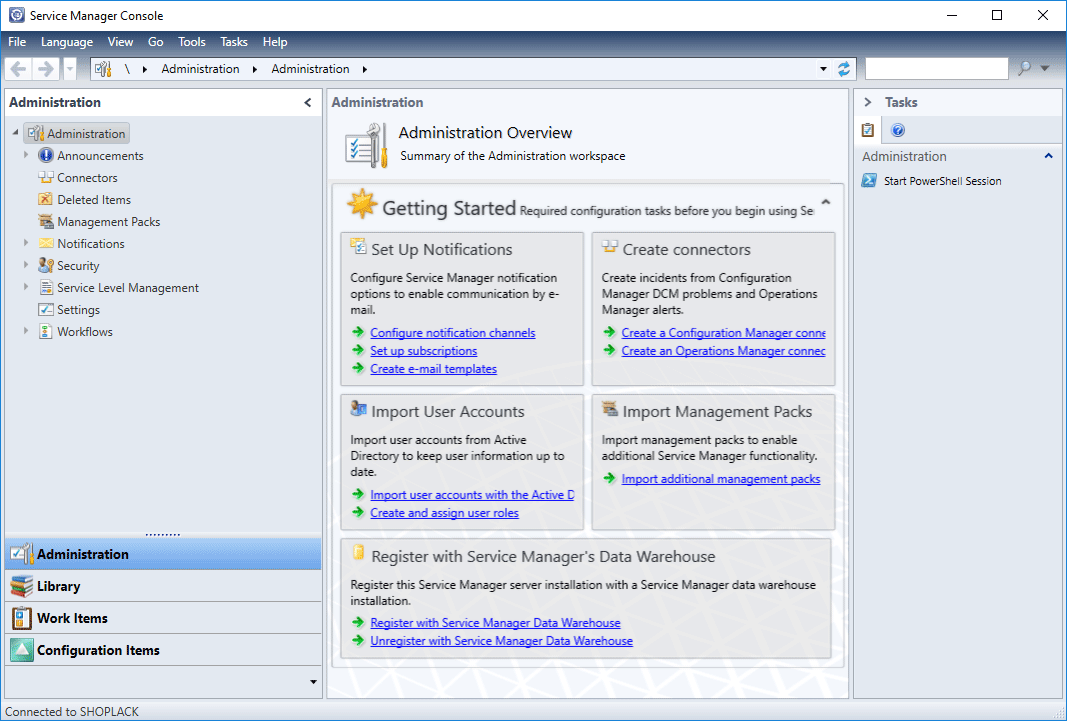Viewport: 1067px width, 721px height.
Task: Click the Import User Accounts card icon
Action: (358, 409)
